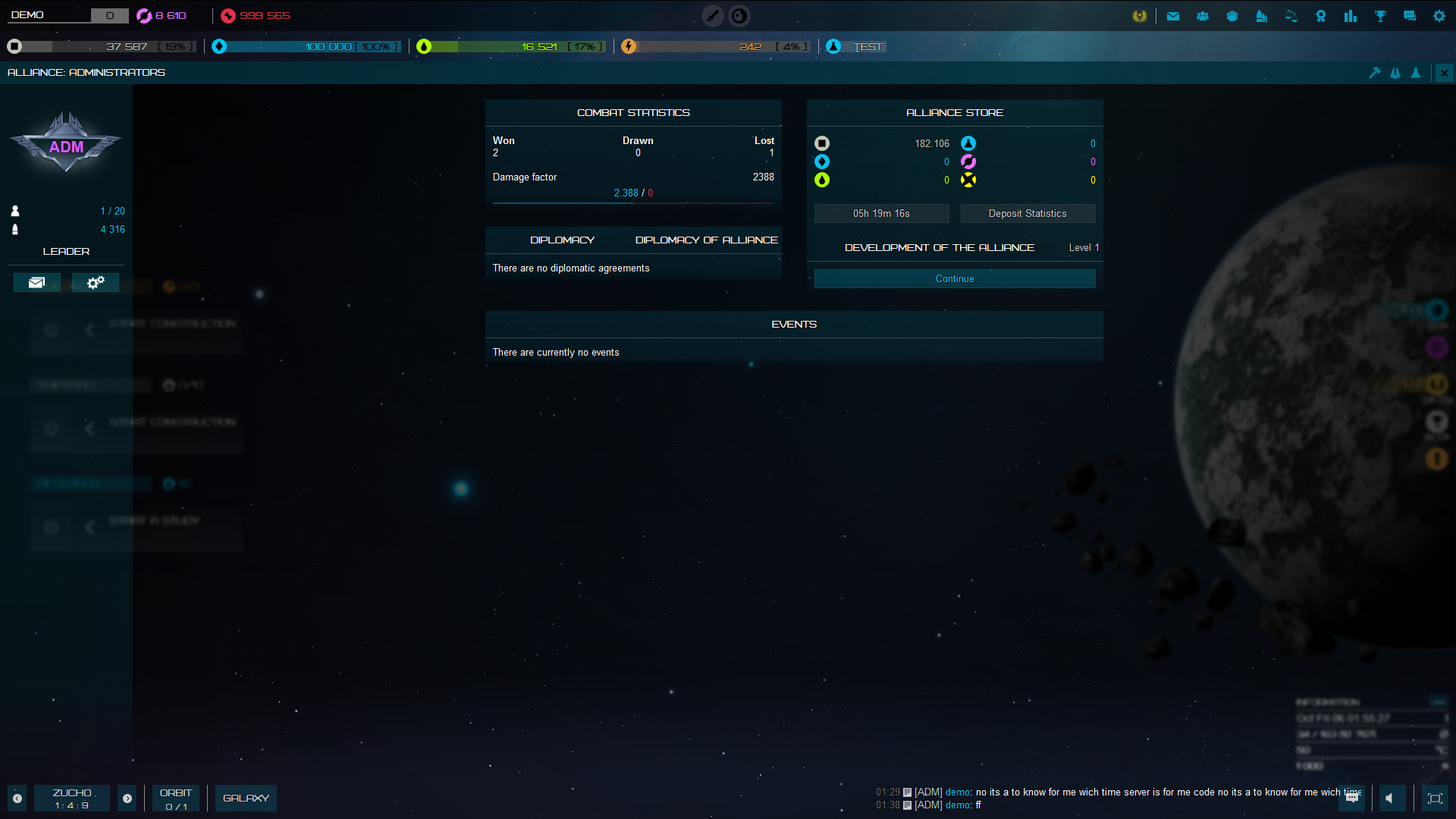Click the round planet icon at top center
This screenshot has height=819, width=1456.
click(x=739, y=16)
